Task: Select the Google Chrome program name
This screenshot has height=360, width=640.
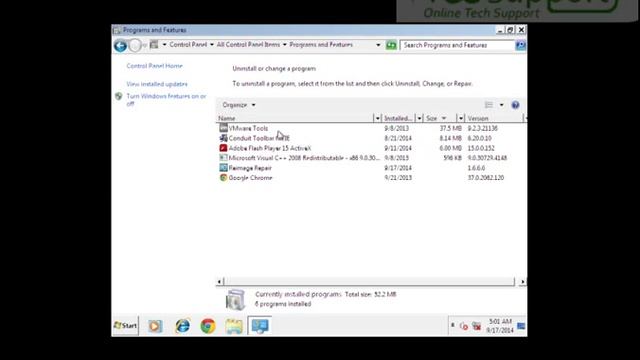Action: (250, 178)
